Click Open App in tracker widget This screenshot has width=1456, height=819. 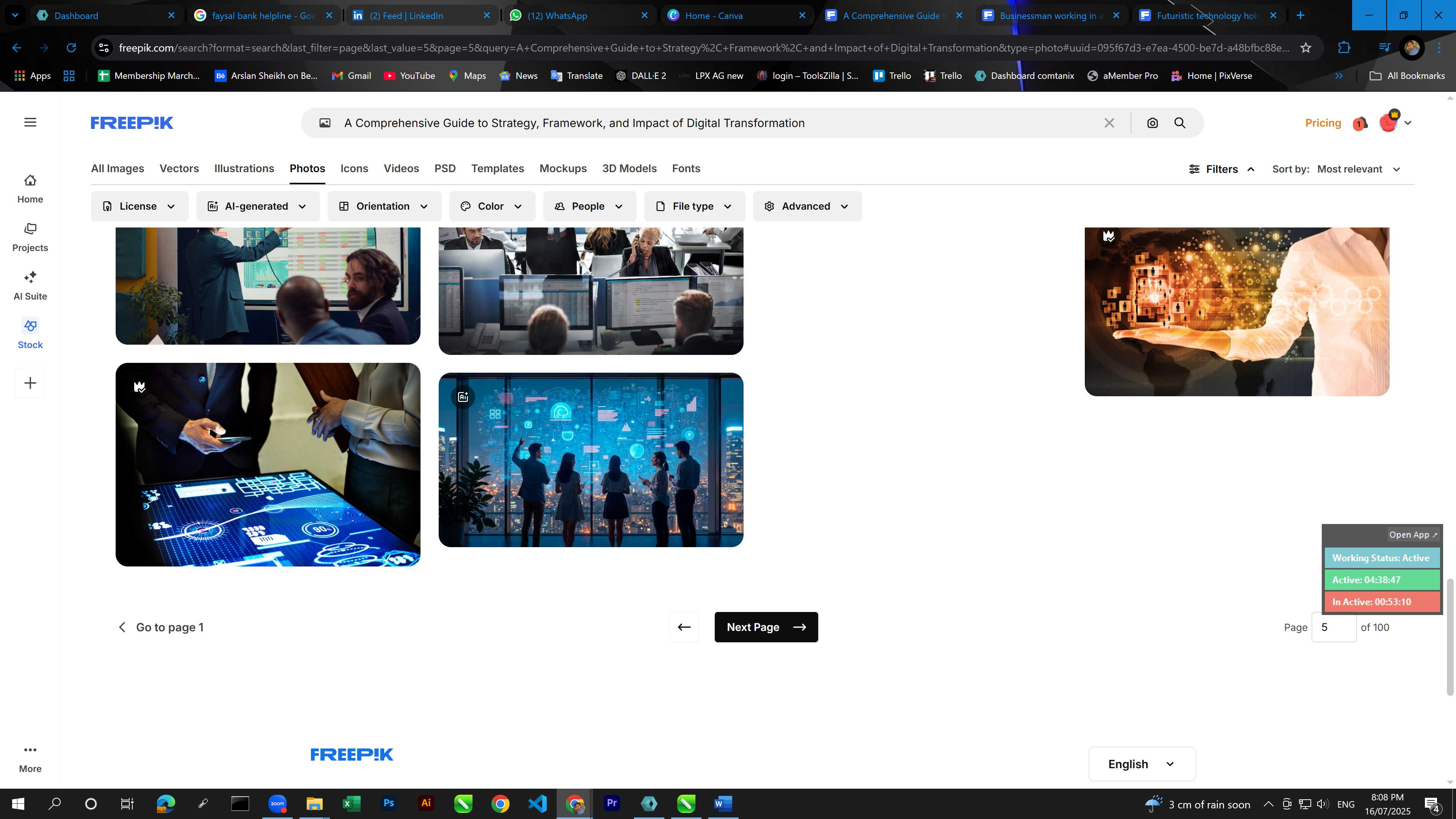click(x=1412, y=535)
